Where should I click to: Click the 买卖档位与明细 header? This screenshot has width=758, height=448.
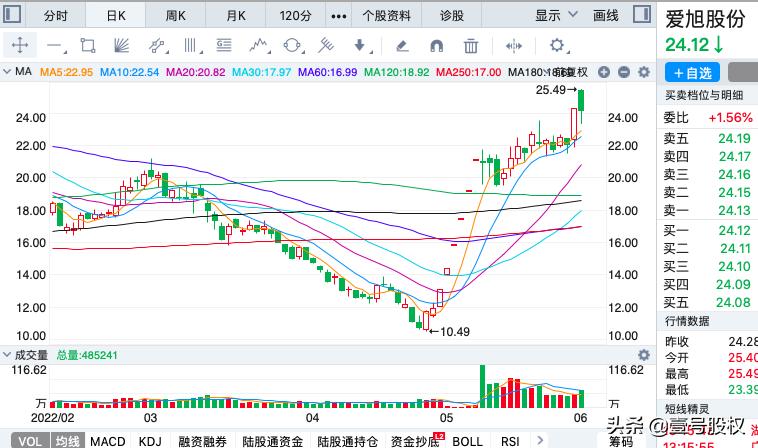point(704,95)
